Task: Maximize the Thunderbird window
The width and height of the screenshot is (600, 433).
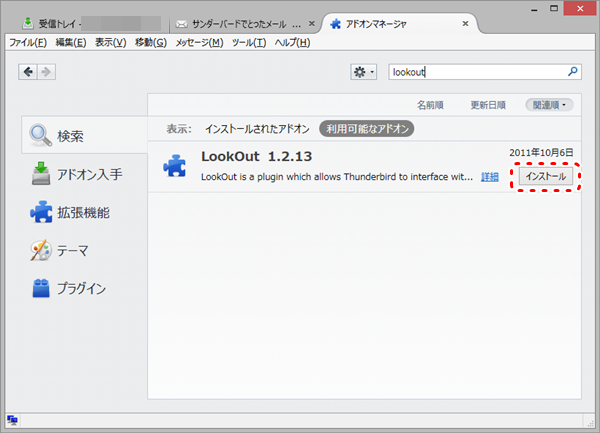Action: coord(554,8)
